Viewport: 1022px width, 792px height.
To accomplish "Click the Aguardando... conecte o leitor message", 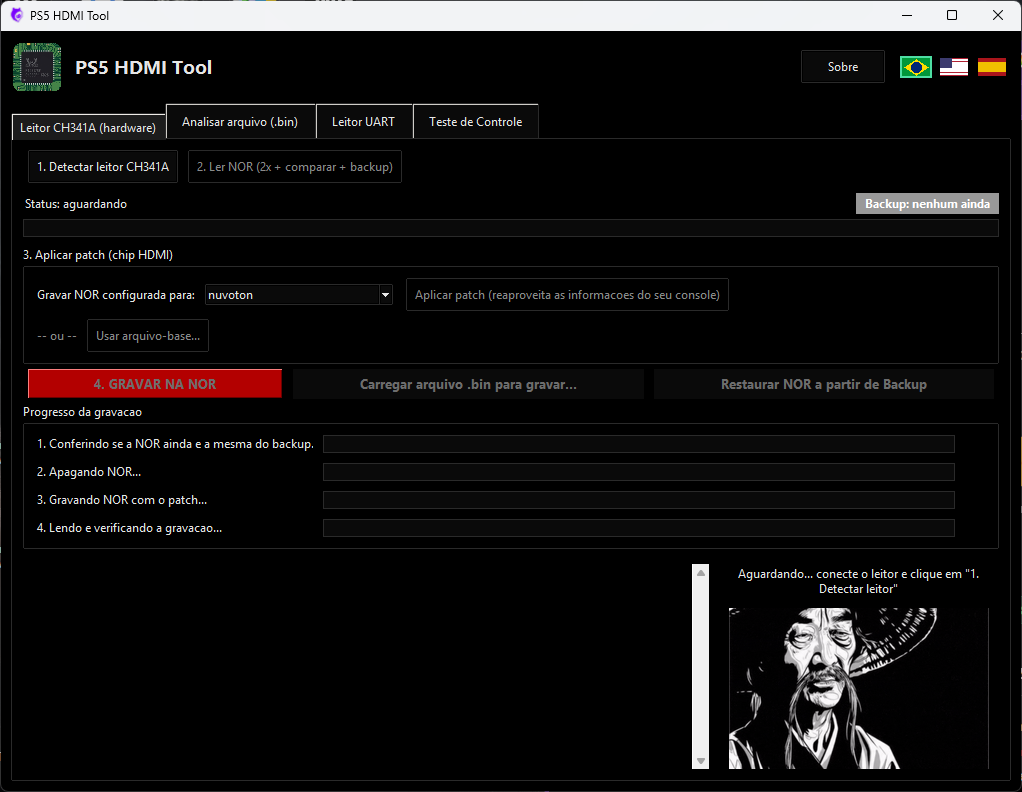I will (858, 581).
